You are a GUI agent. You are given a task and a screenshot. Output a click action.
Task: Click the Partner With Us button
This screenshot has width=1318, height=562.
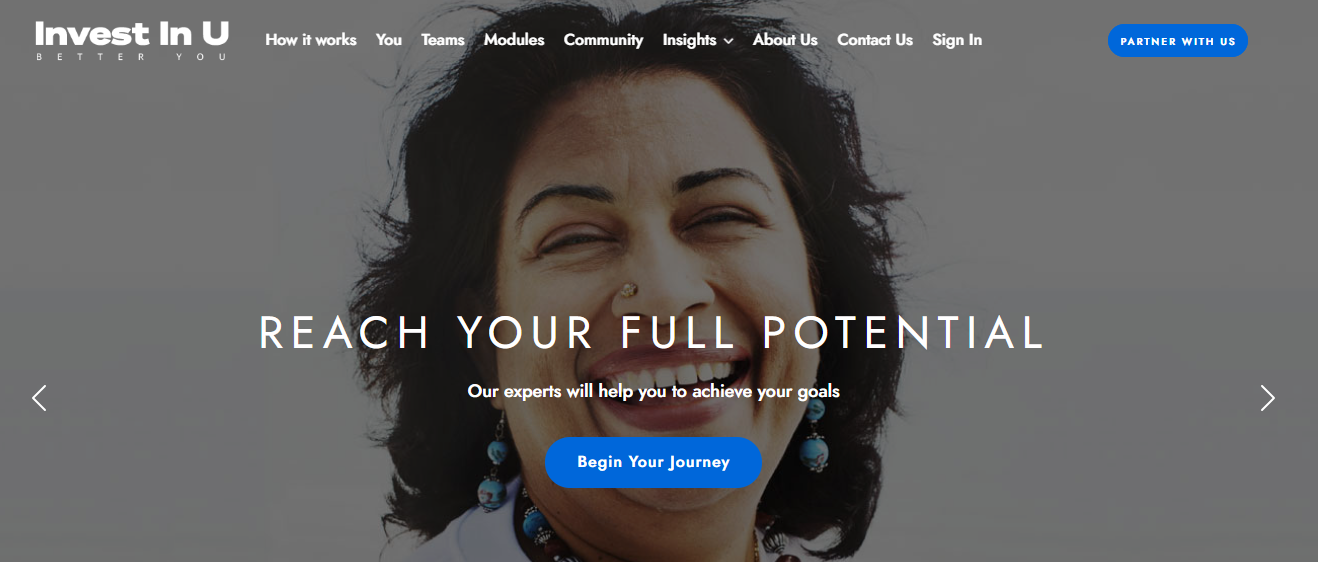click(x=1178, y=41)
